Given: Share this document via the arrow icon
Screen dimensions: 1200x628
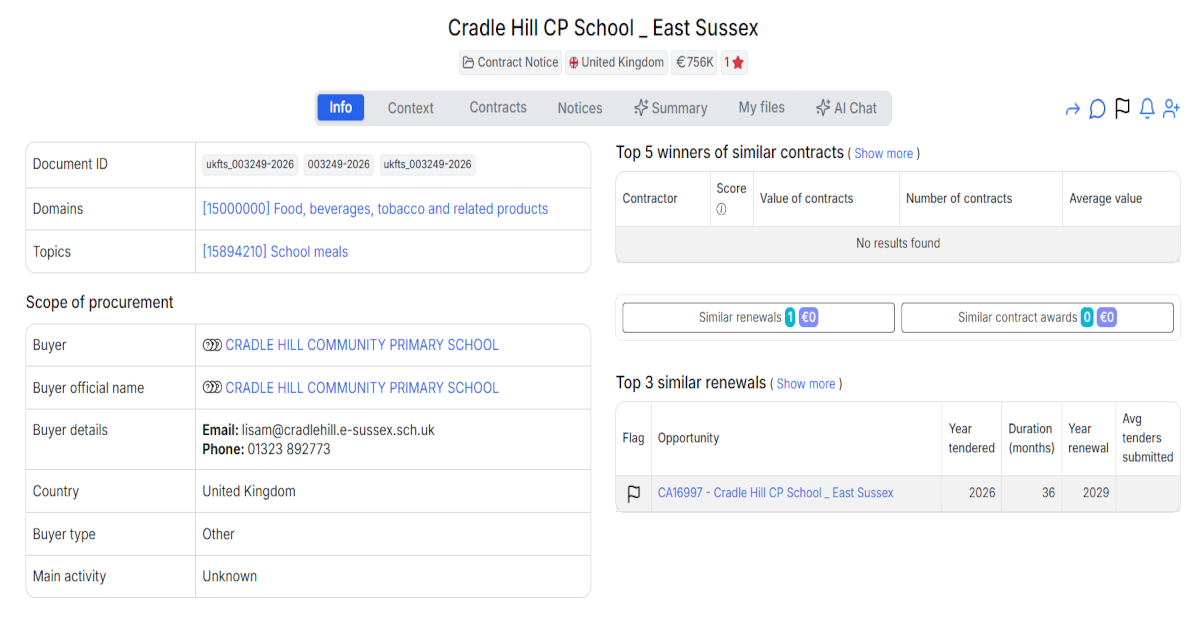Looking at the screenshot, I should (x=1072, y=108).
